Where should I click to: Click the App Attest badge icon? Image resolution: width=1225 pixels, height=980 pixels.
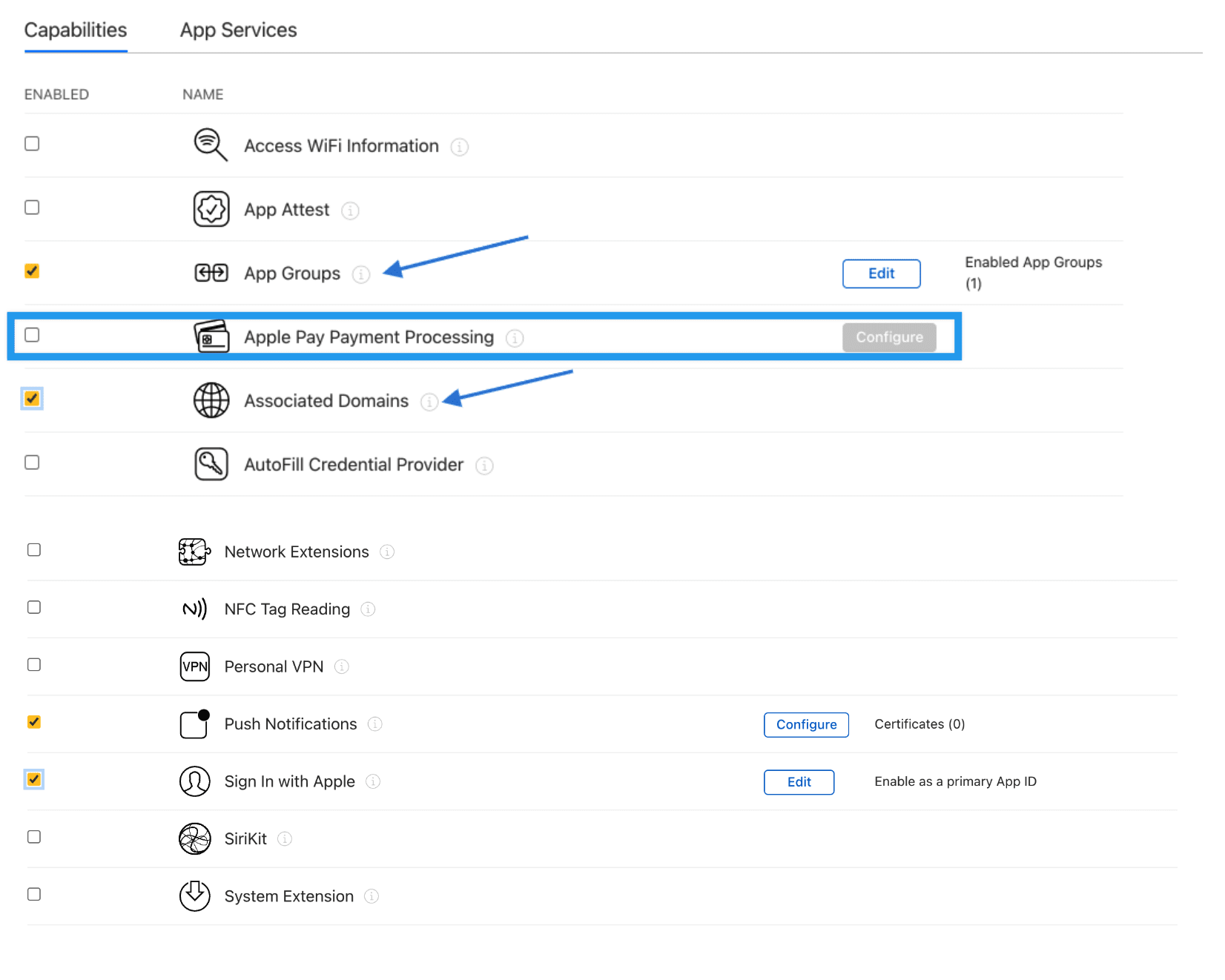[x=211, y=209]
